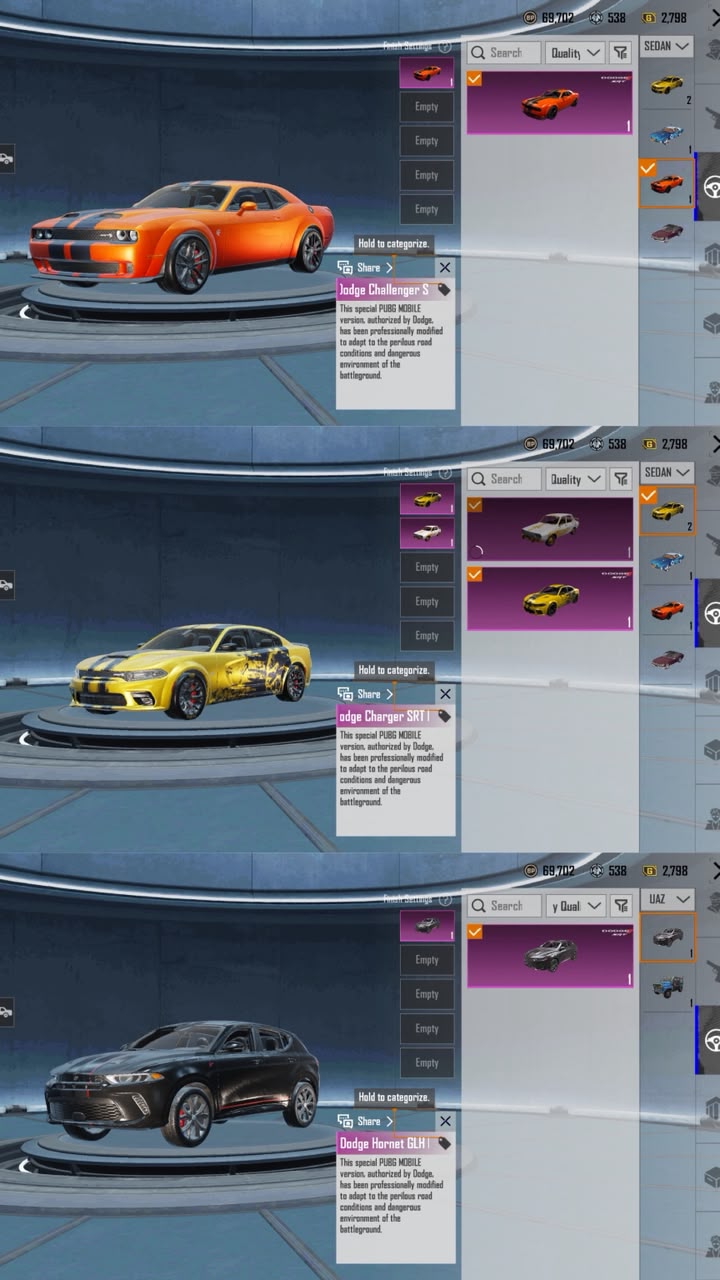Click the car icon at the Challenger screen's left edge
720x1280 pixels.
pyautogui.click(x=6, y=158)
